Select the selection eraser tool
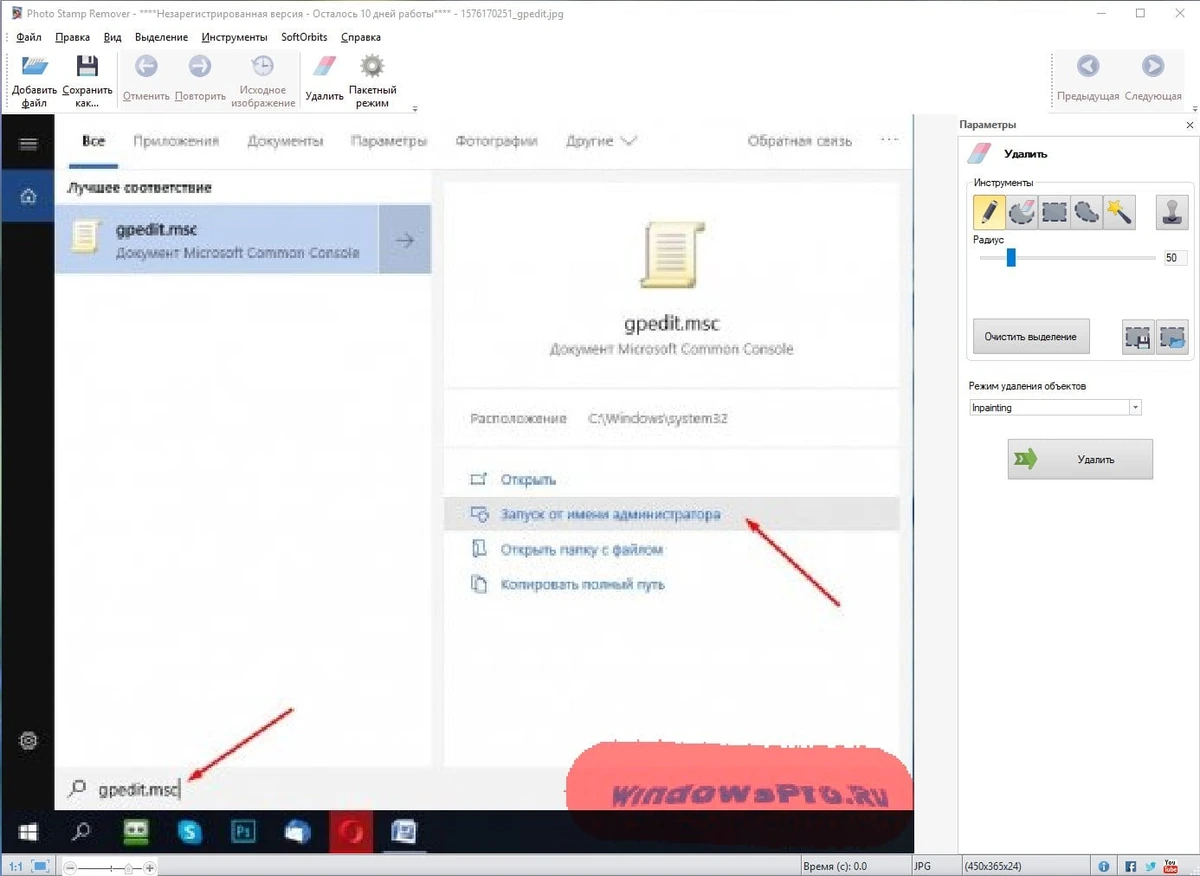This screenshot has width=1200, height=876. coord(1022,211)
